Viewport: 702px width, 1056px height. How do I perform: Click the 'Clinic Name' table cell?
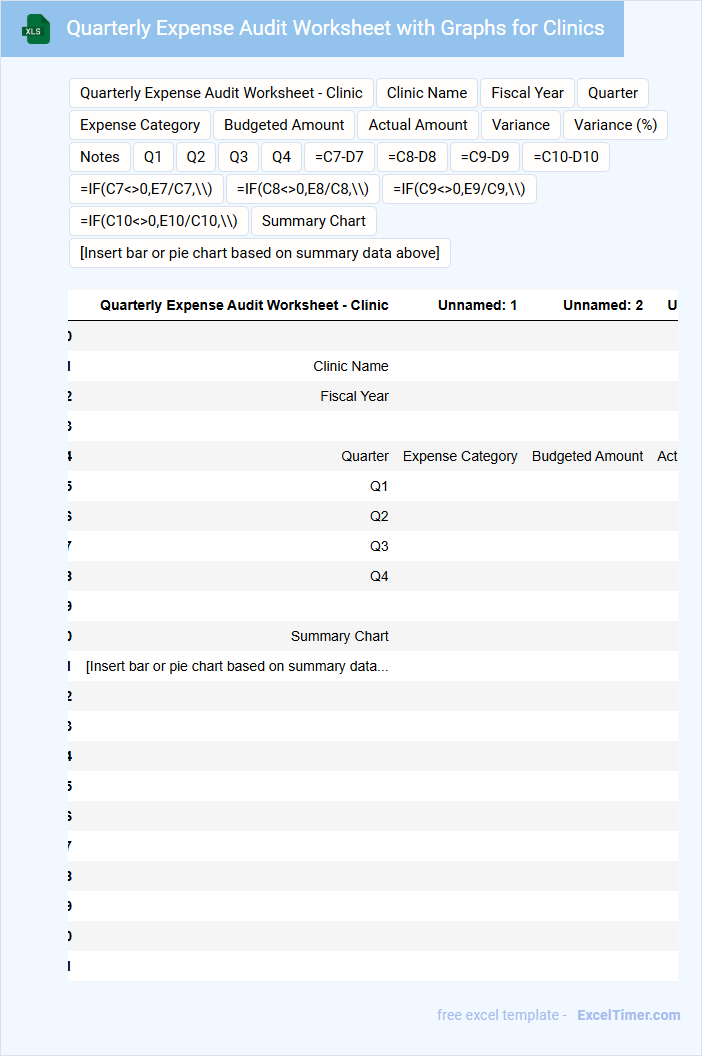coord(350,366)
